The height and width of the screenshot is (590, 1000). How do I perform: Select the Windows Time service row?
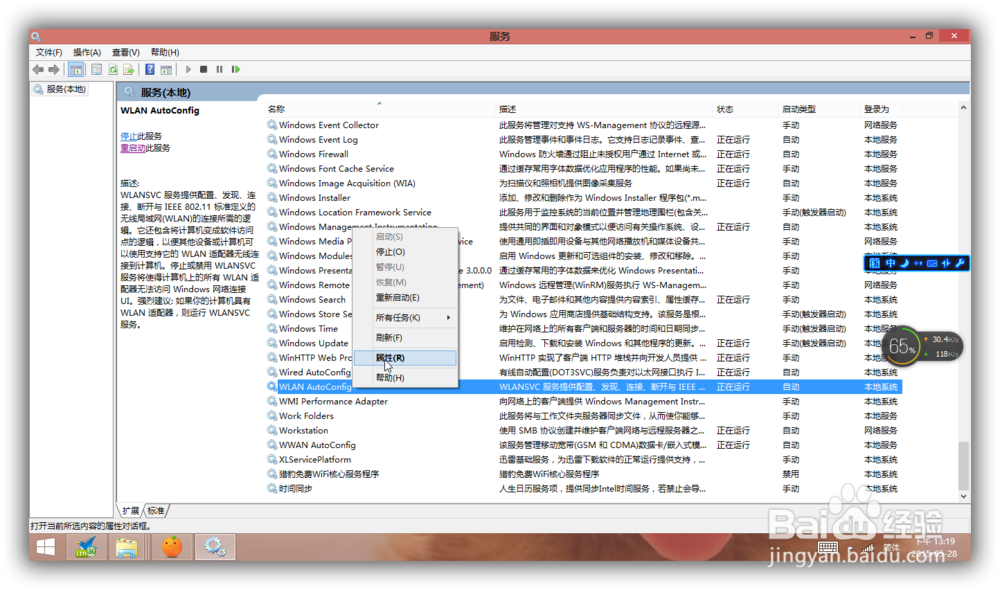pyautogui.click(x=584, y=329)
